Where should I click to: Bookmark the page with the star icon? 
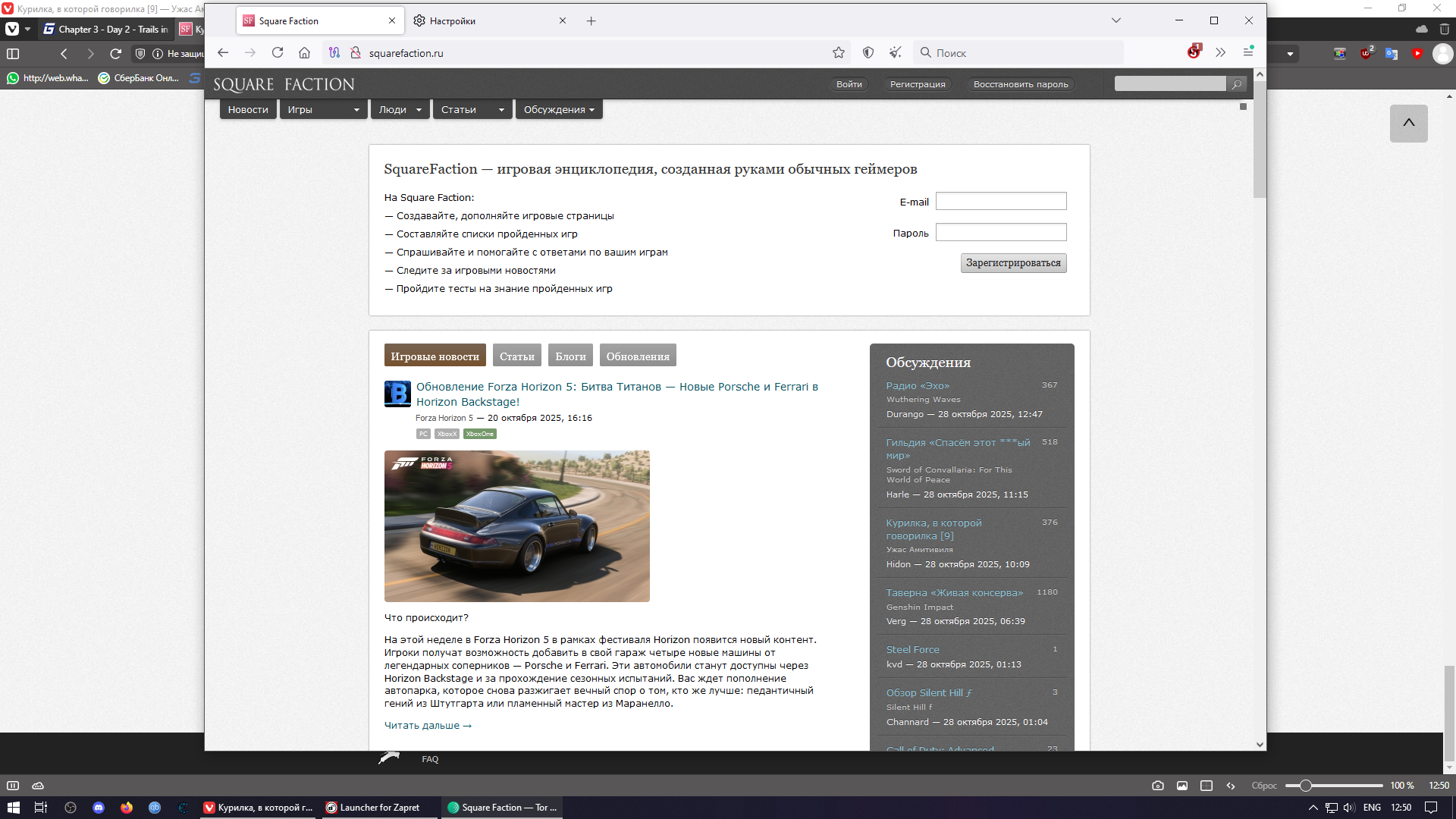click(x=838, y=52)
